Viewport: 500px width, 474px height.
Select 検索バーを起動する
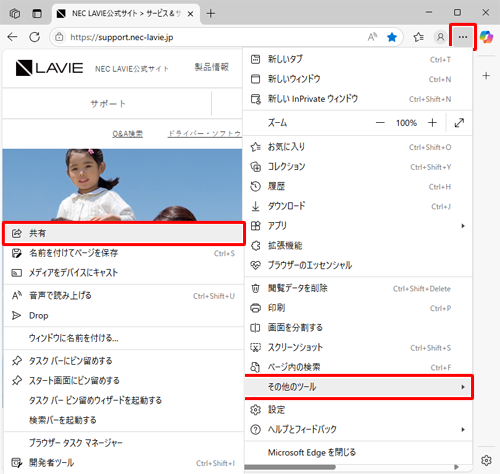pyautogui.click(x=124, y=420)
